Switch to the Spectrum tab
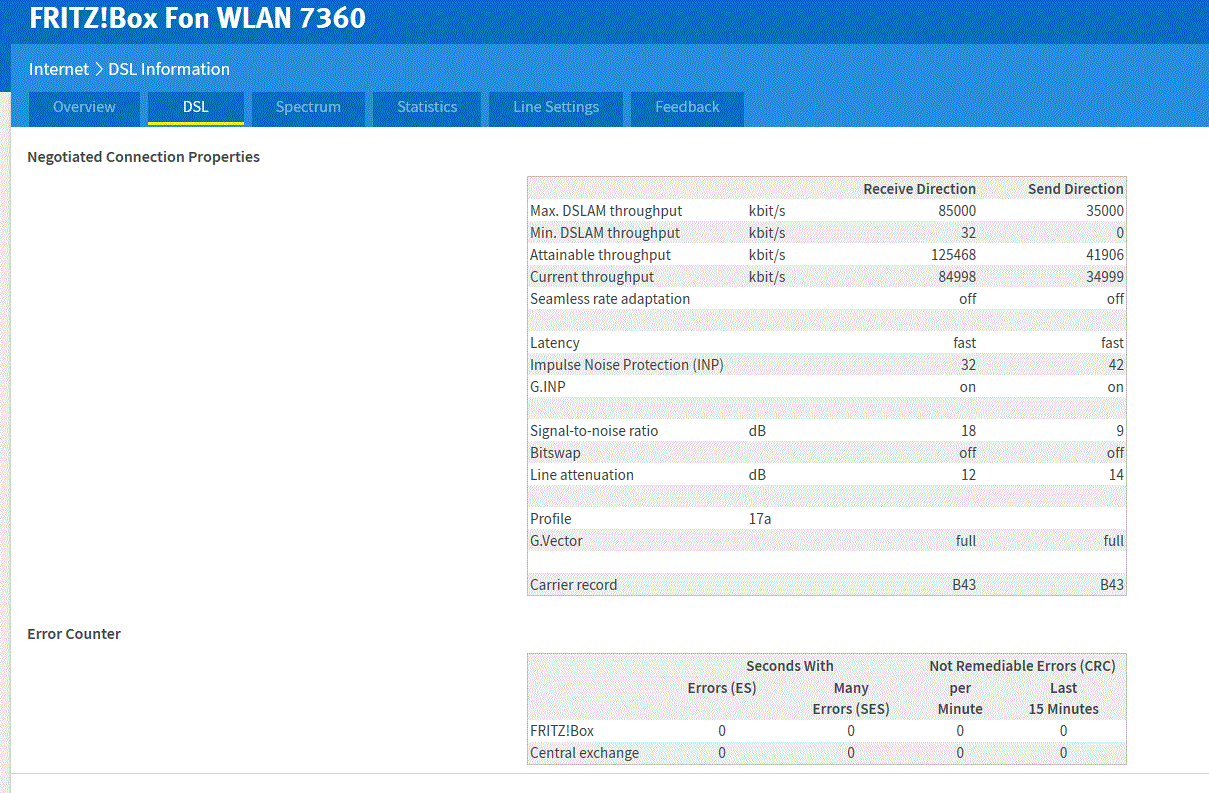Screen dimensions: 1209x793 pyautogui.click(x=308, y=107)
